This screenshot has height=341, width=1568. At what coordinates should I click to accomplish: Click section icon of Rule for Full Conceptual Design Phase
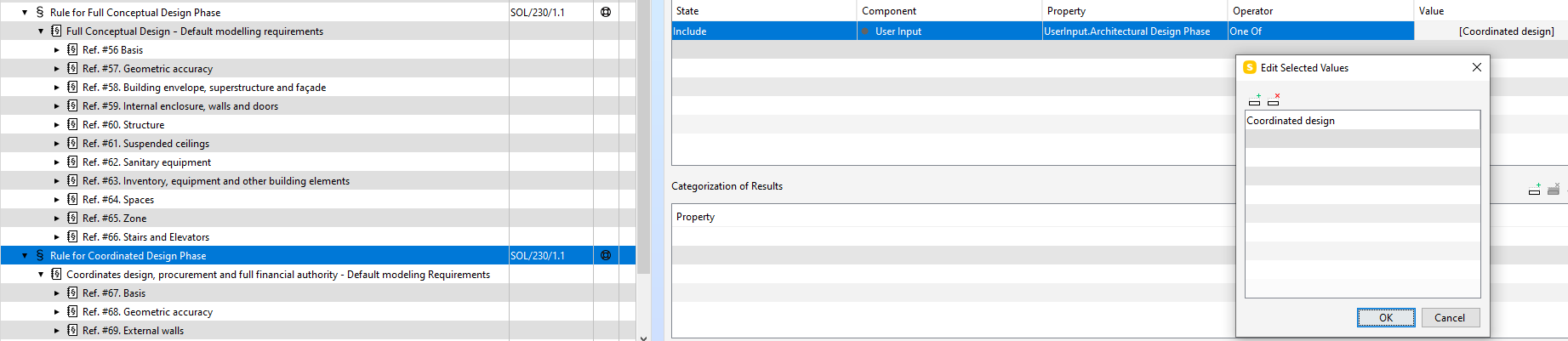[39, 12]
